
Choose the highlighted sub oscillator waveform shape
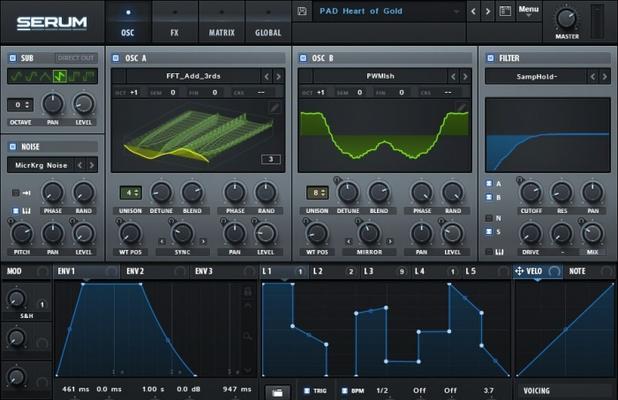pyautogui.click(x=60, y=76)
